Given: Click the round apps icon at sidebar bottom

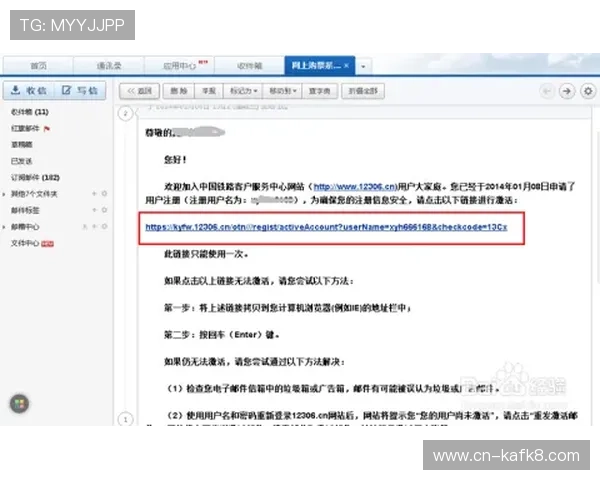Looking at the screenshot, I should (x=19, y=404).
